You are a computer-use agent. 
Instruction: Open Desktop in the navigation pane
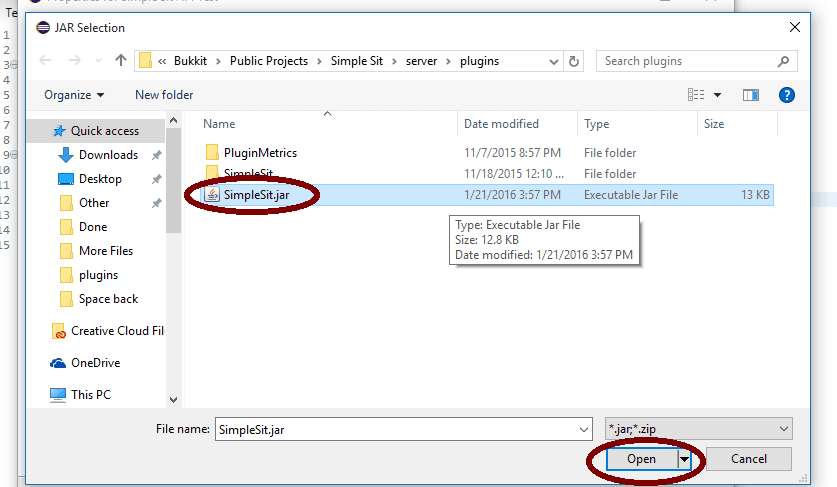(100, 179)
